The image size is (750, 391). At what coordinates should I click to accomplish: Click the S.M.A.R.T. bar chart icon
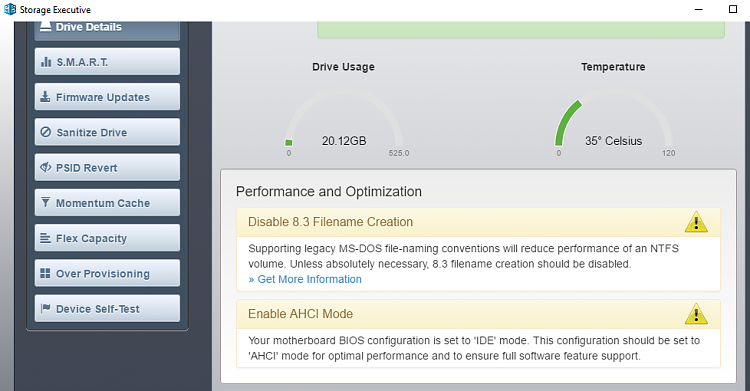(x=46, y=62)
